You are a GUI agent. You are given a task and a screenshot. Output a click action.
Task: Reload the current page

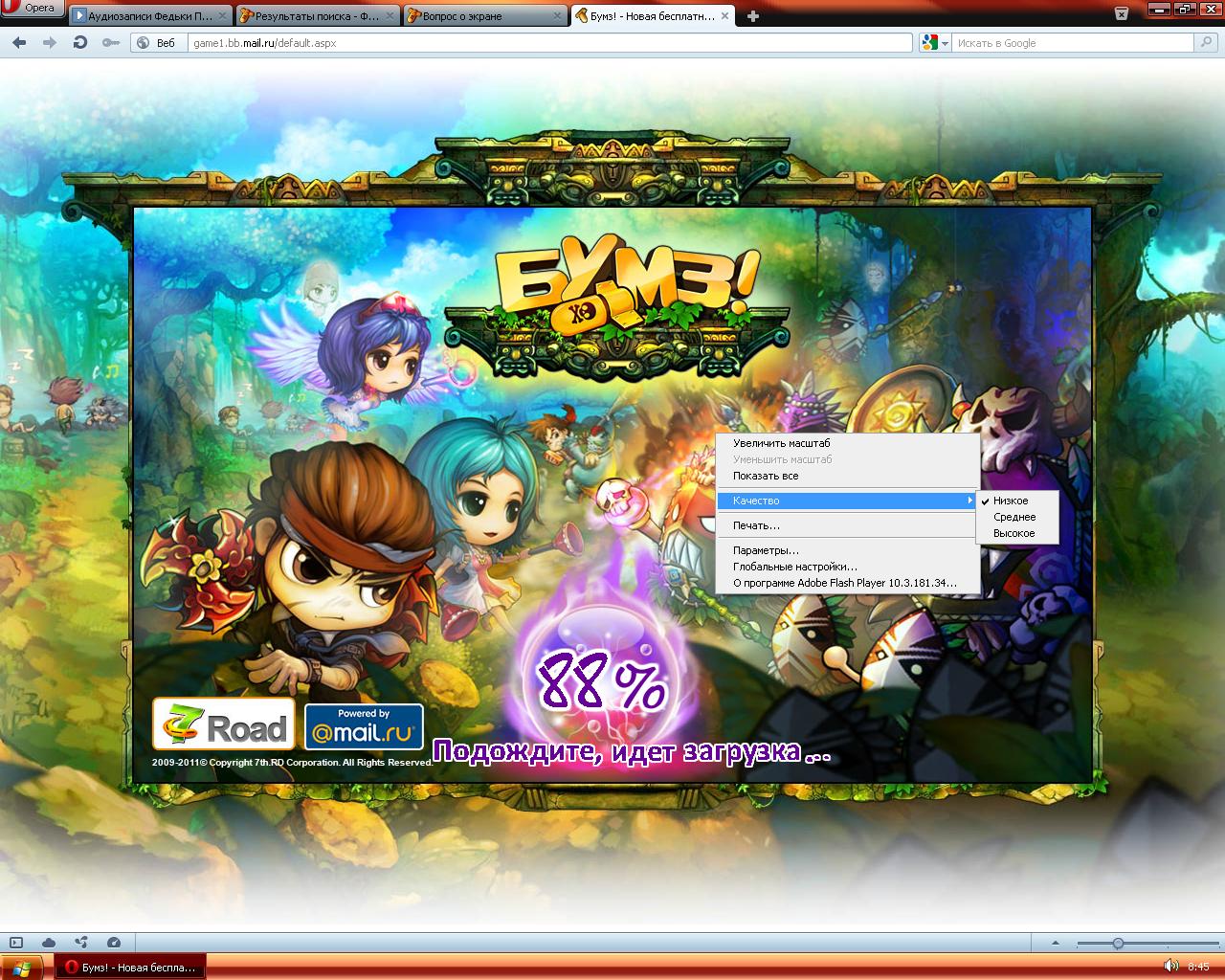[81, 43]
